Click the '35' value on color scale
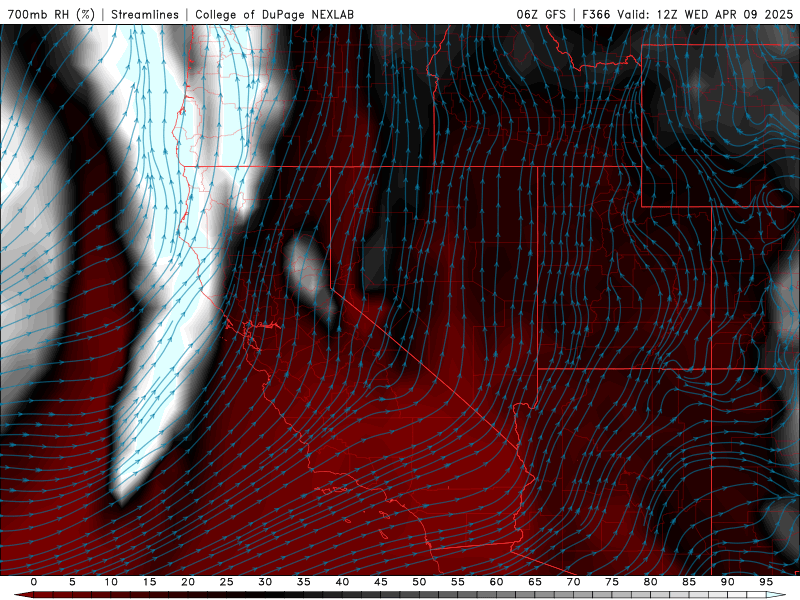 point(304,582)
